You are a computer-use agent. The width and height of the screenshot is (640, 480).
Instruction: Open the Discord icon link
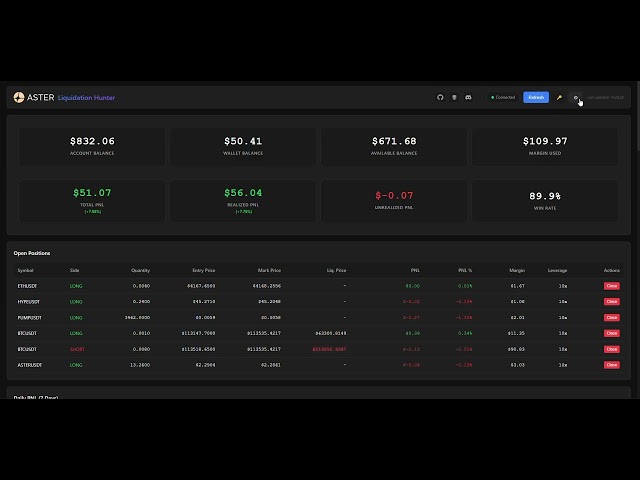(468, 98)
